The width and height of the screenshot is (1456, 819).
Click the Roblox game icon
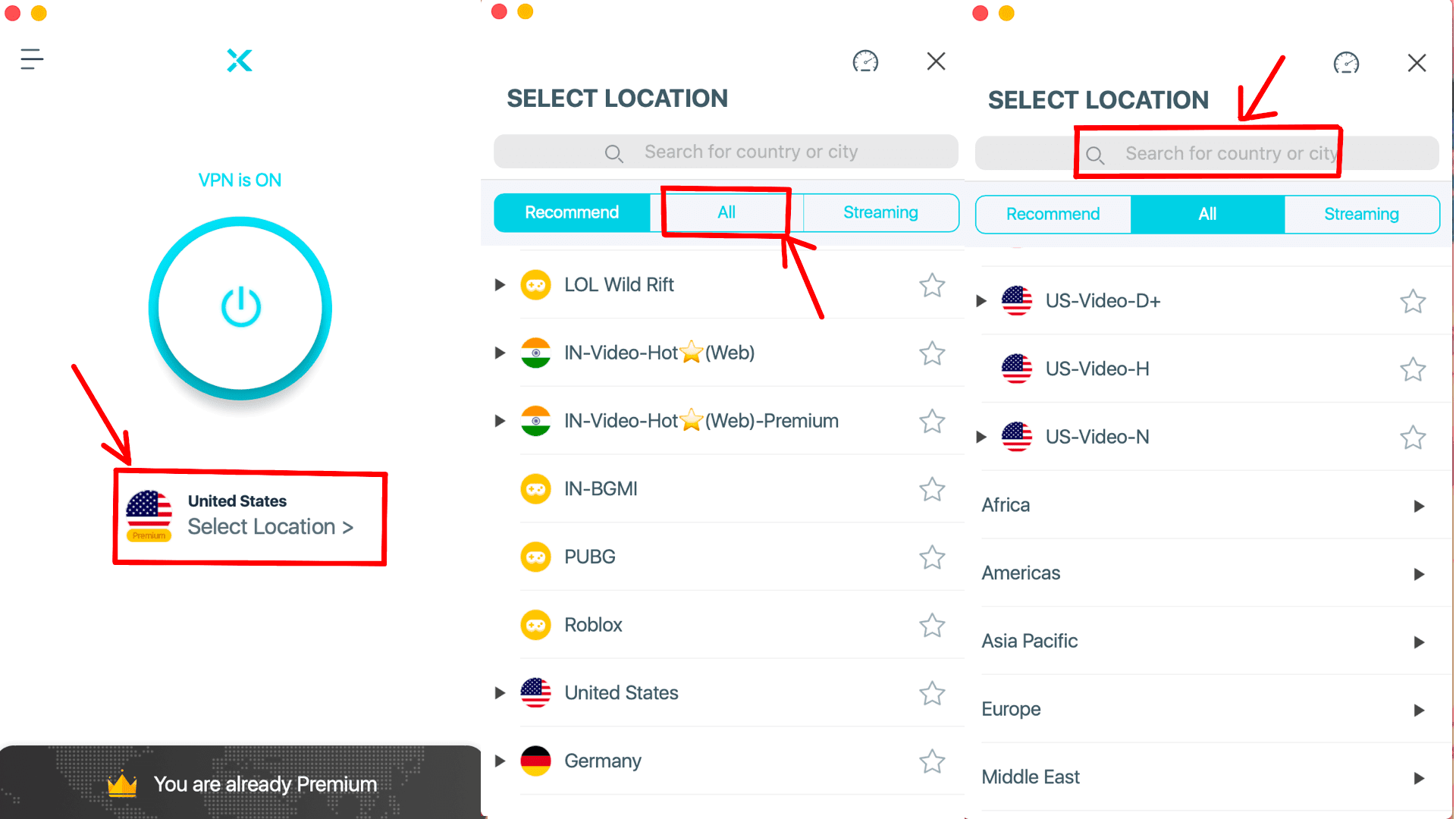[x=537, y=624]
